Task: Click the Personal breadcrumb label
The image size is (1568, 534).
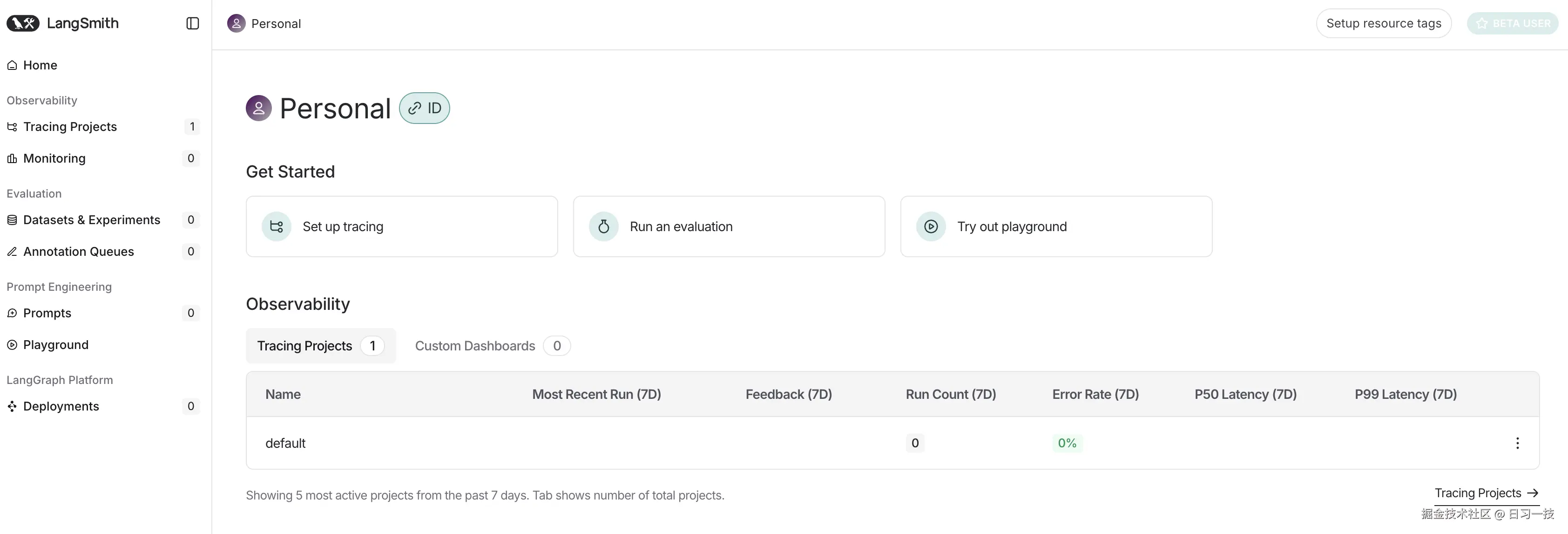Action: [x=277, y=24]
